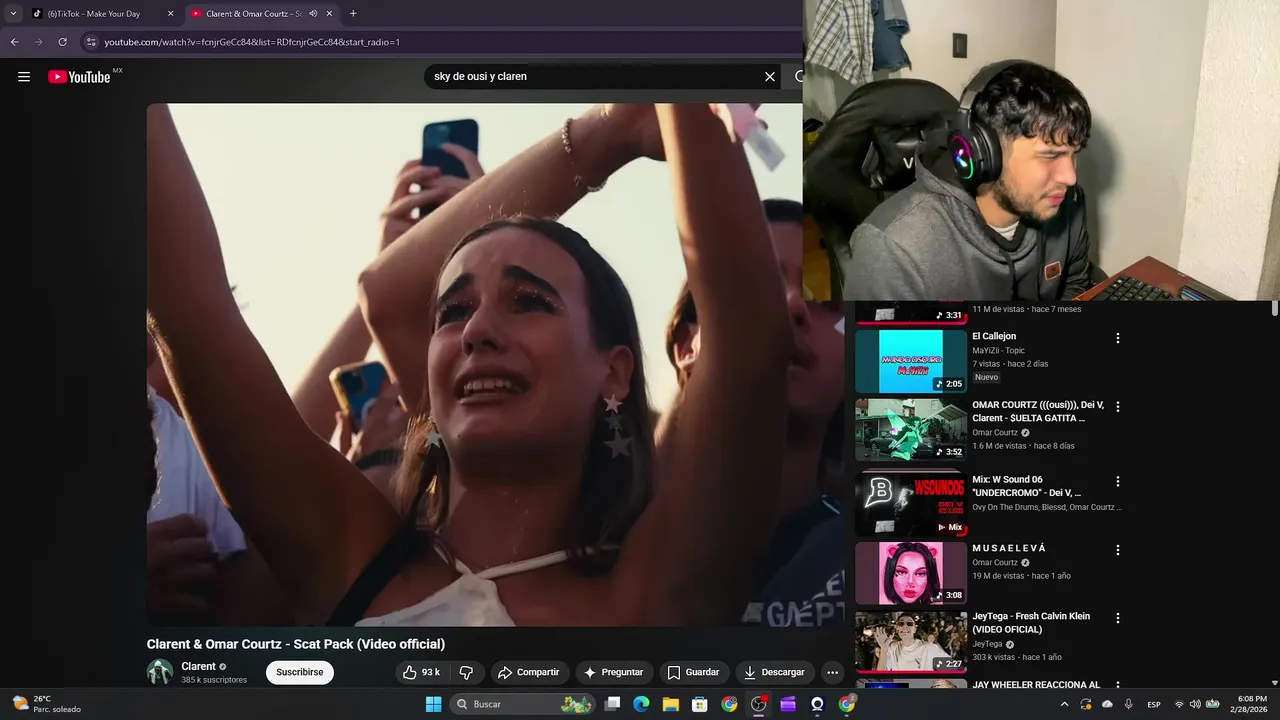This screenshot has height=720, width=1280.
Task: Reload the YouTube page
Action: pyautogui.click(x=63, y=42)
